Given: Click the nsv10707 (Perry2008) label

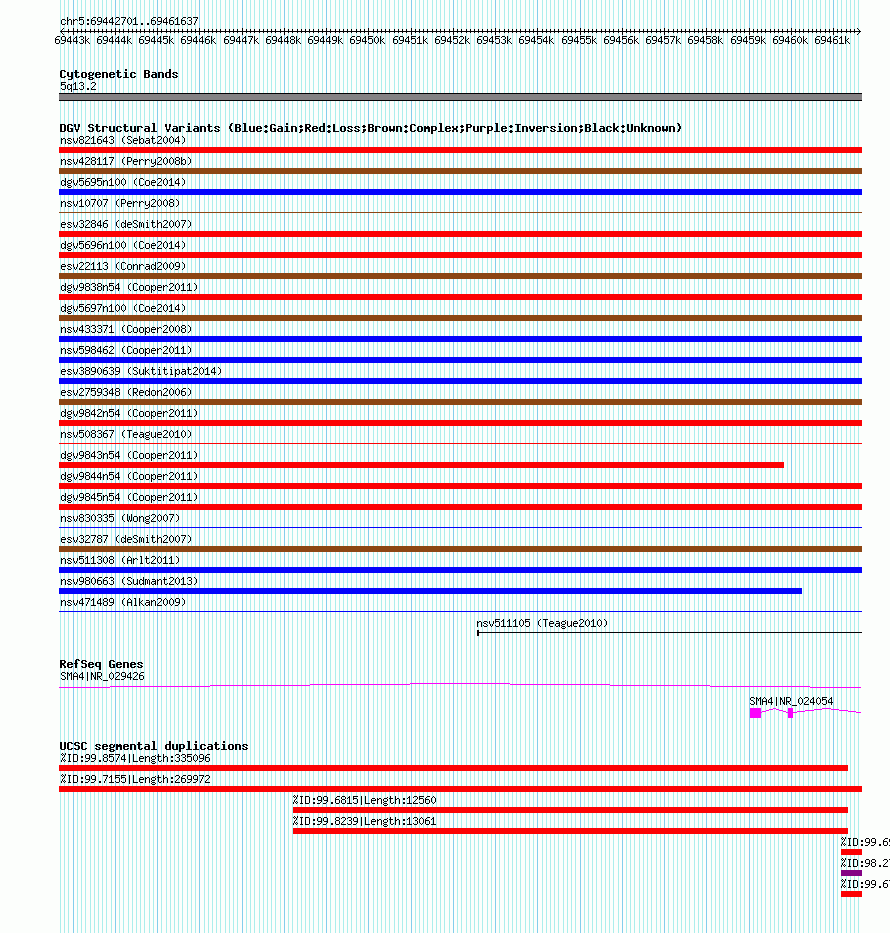Looking at the screenshot, I should (120, 203).
